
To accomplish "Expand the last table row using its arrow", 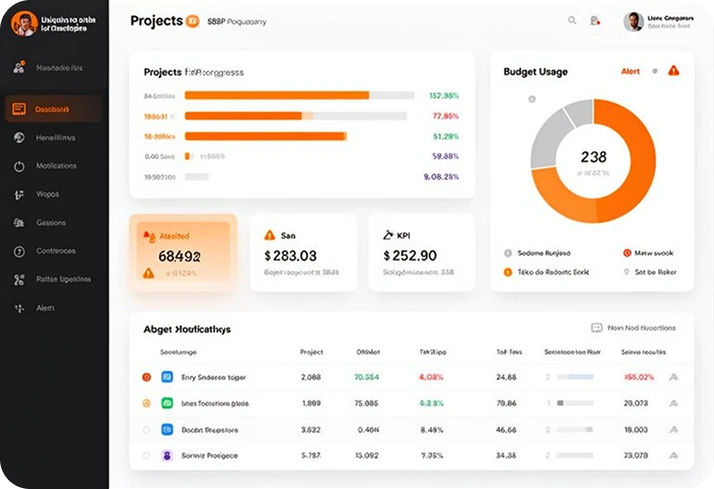I will click(x=673, y=455).
